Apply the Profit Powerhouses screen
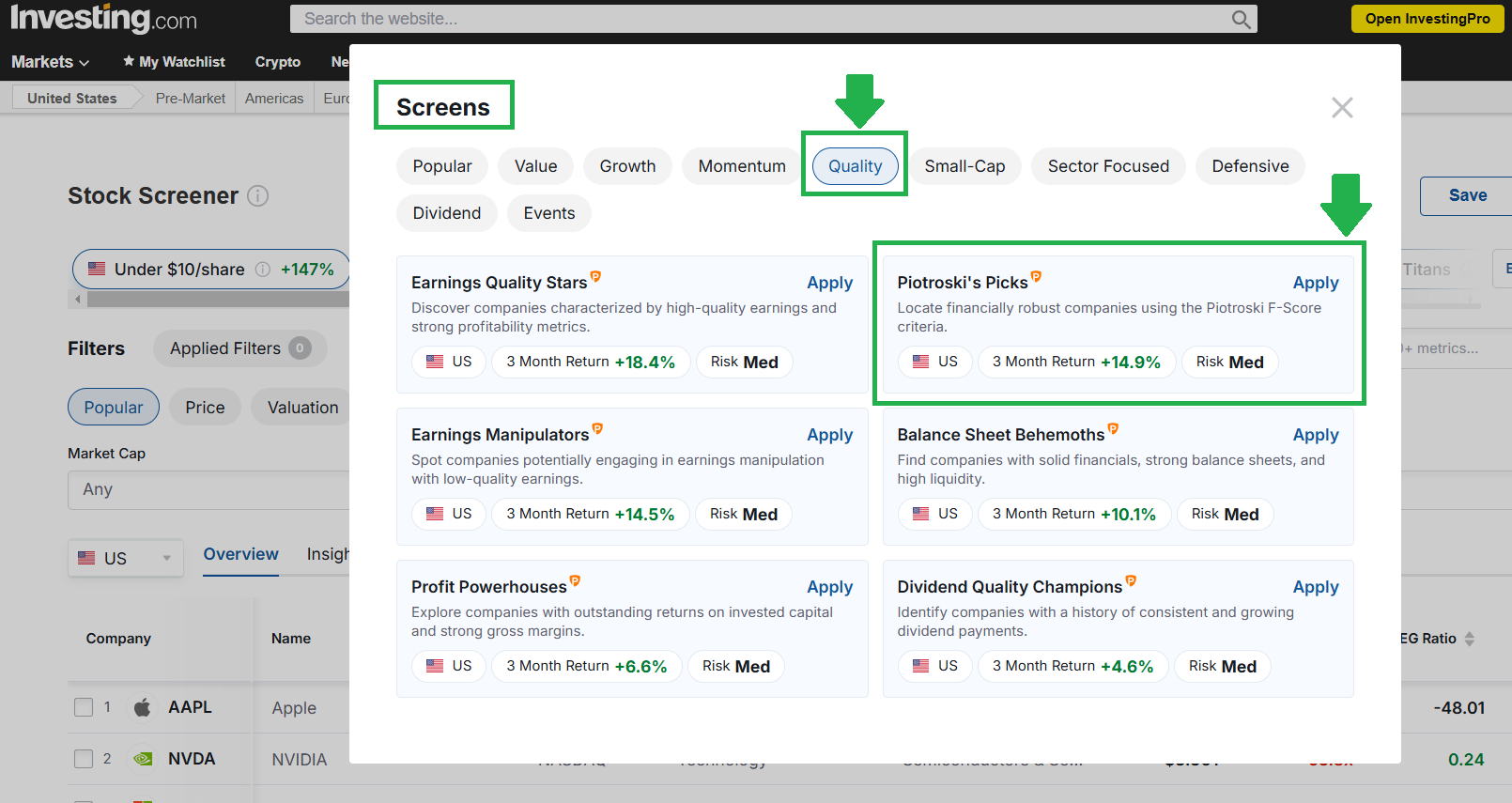 click(x=830, y=587)
